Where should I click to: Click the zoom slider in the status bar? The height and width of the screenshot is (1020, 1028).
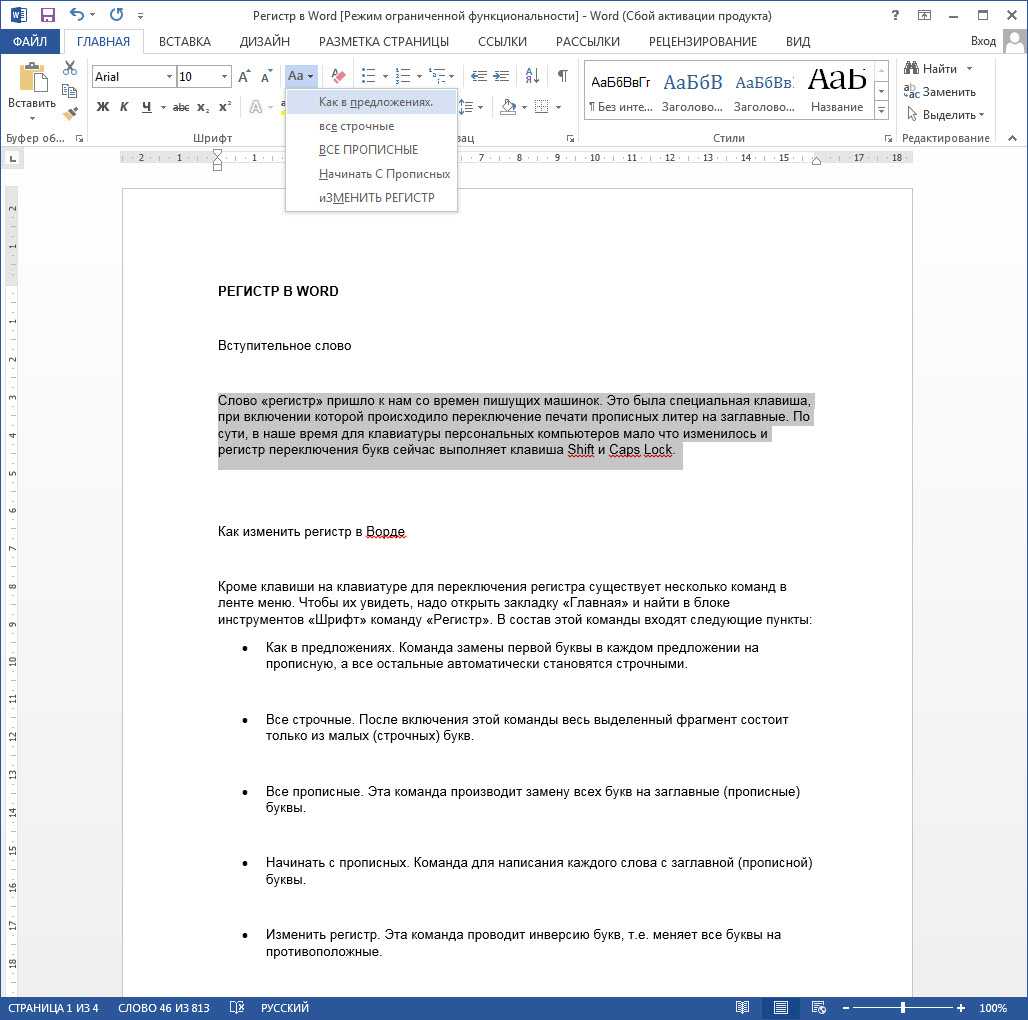902,1008
